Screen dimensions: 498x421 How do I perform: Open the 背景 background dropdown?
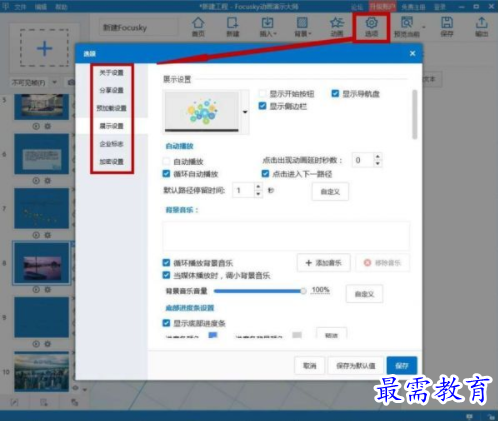pos(310,34)
